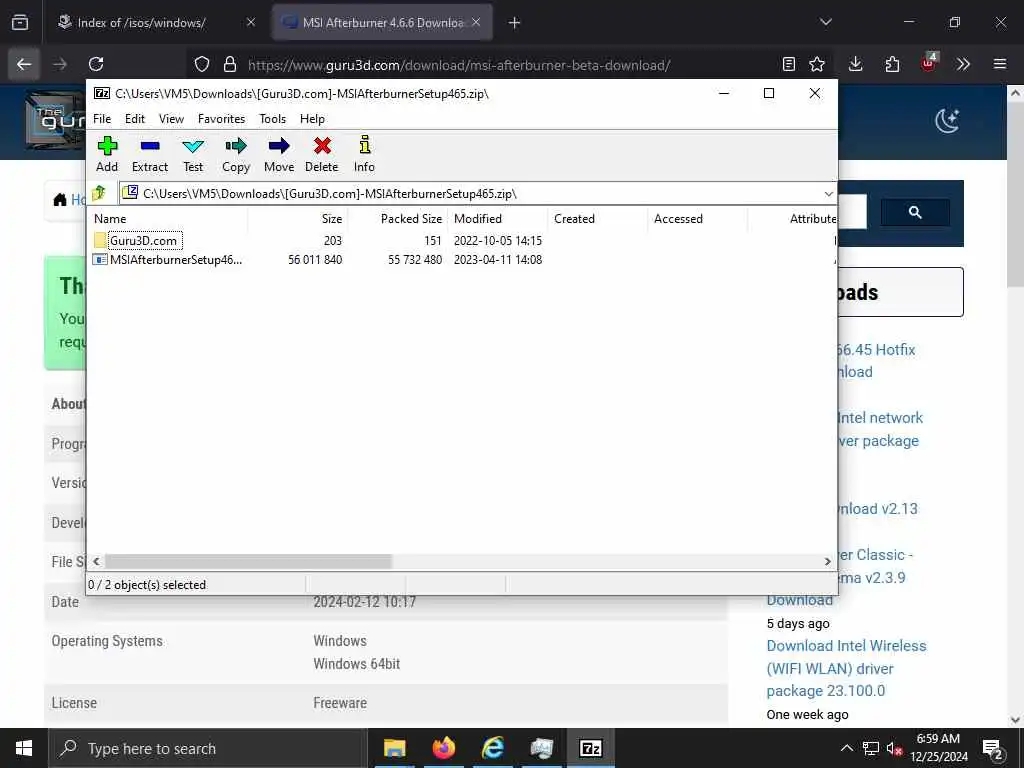This screenshot has width=1024, height=768.
Task: Expand the list all tabs dropdown arrow
Action: coord(826,22)
